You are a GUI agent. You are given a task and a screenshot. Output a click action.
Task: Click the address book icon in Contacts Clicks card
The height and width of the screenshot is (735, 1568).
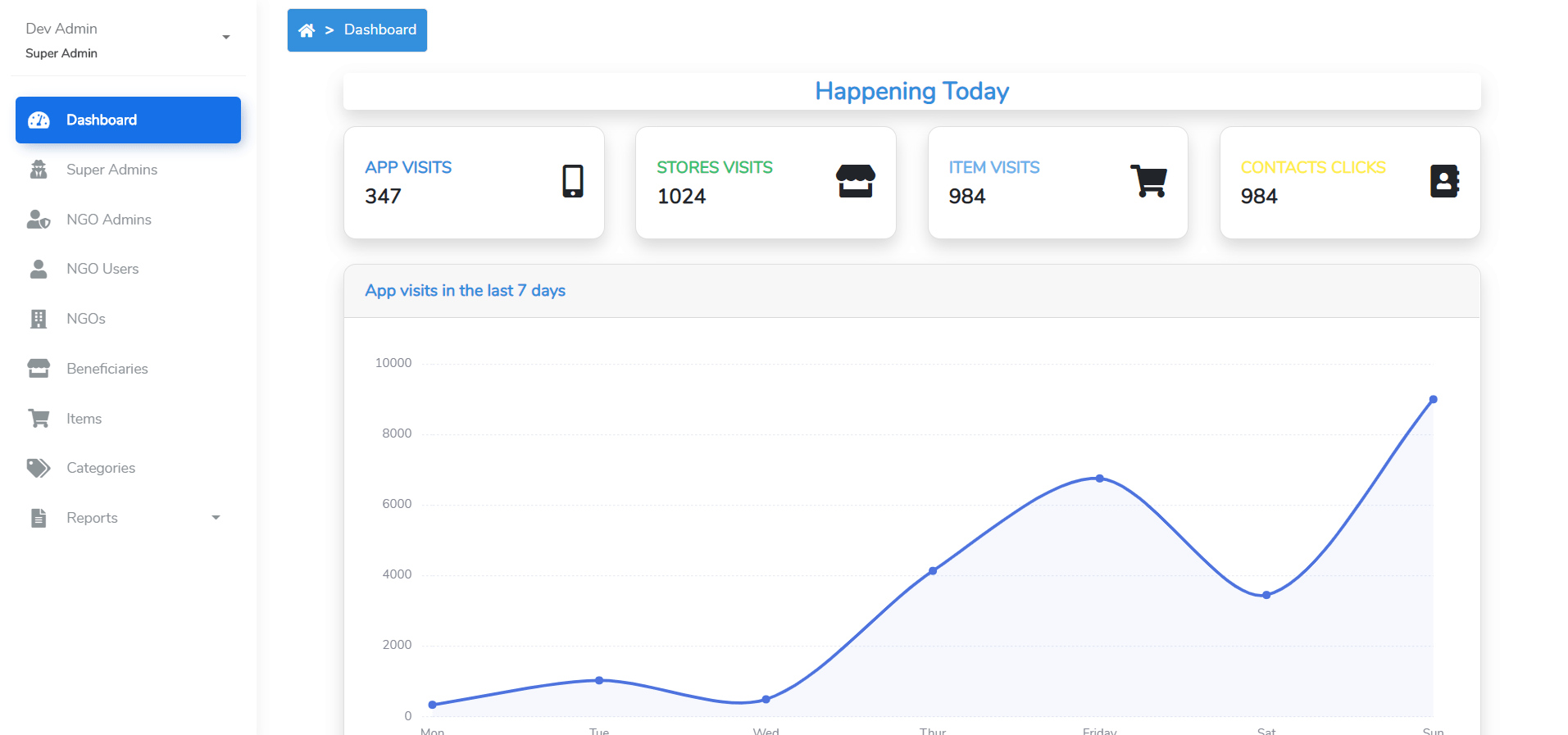1443,181
